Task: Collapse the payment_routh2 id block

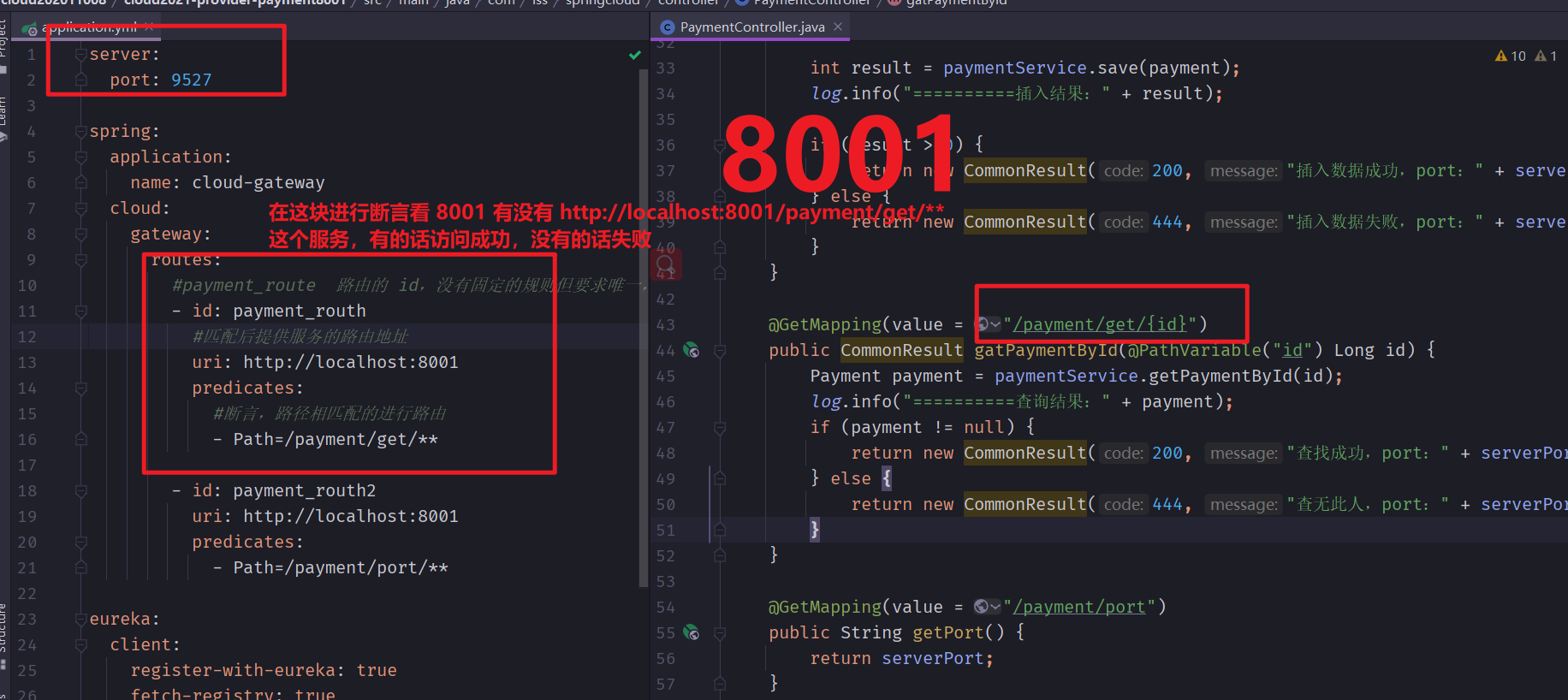Action: click(x=80, y=491)
